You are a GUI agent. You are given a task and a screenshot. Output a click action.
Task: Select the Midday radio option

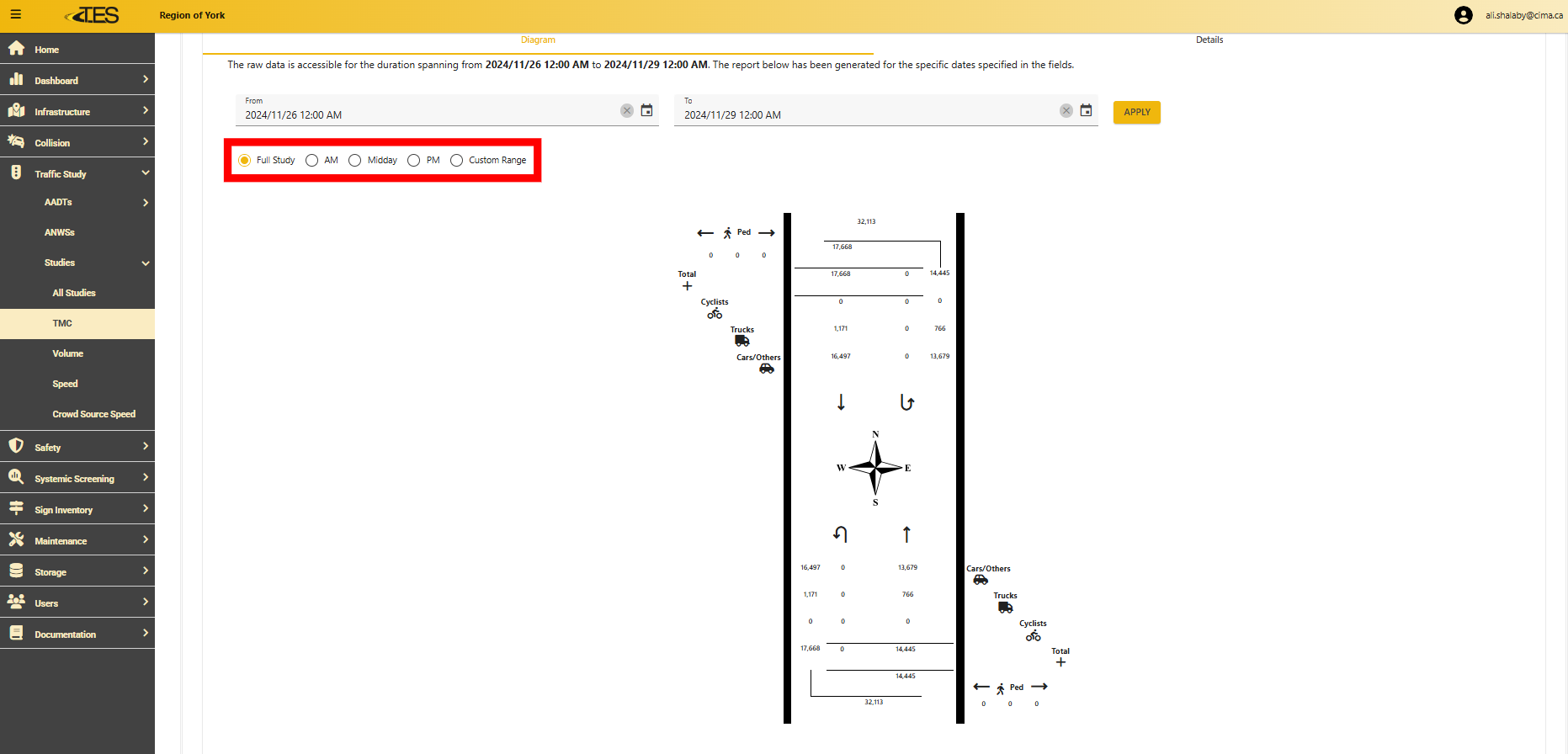[355, 161]
